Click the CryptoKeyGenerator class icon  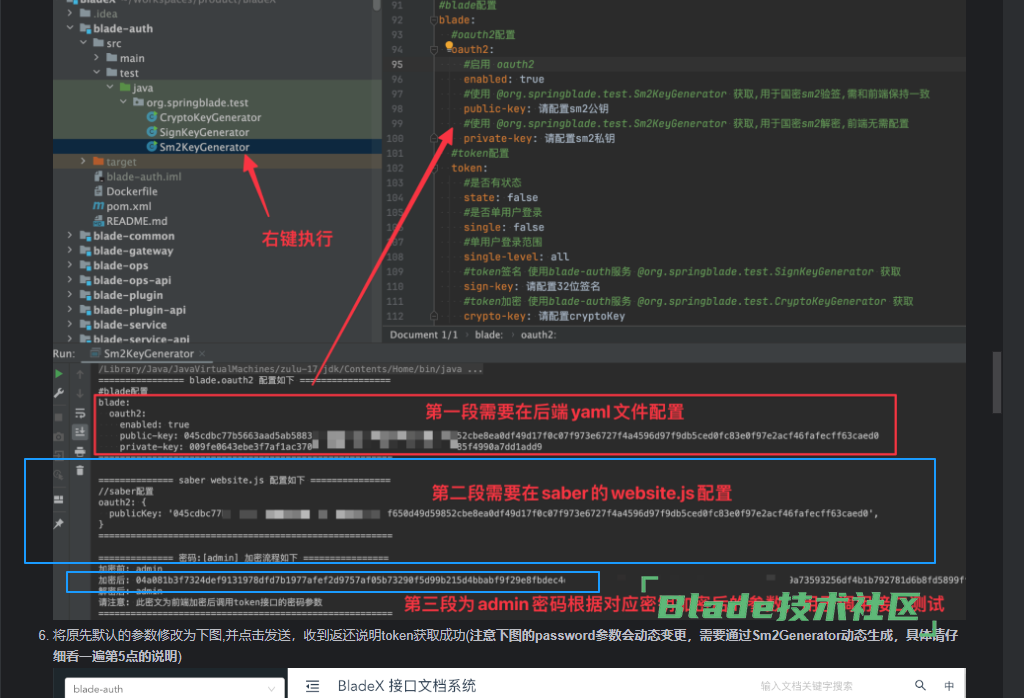152,117
